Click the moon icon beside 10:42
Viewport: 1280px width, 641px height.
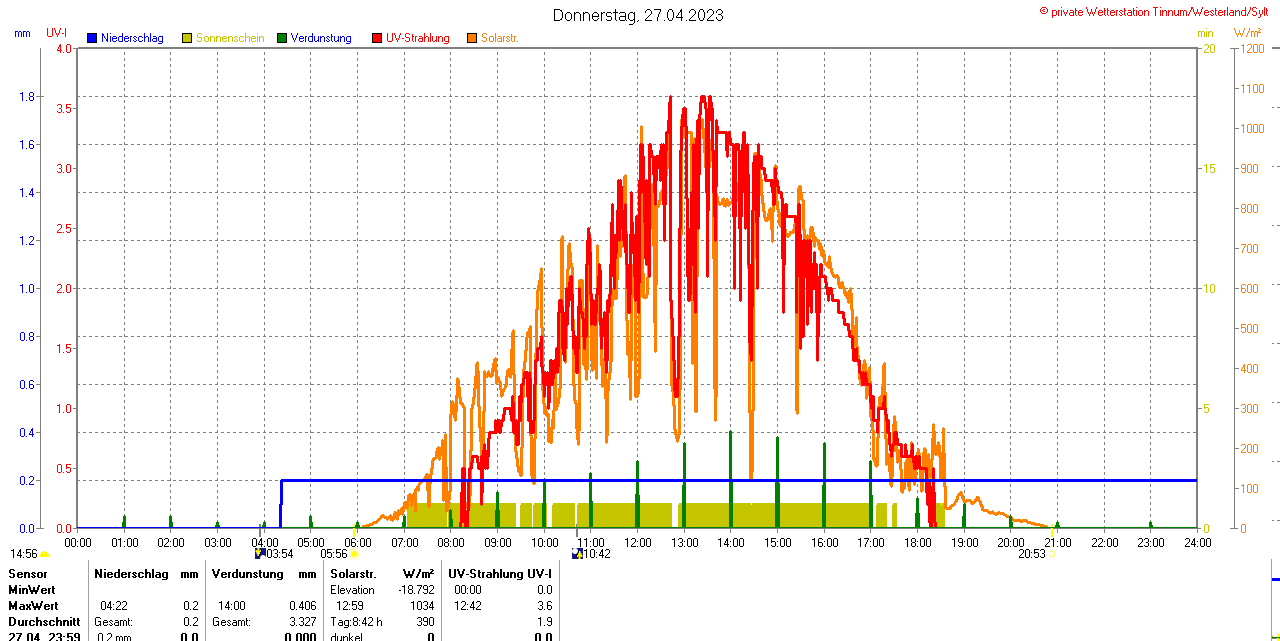577,553
